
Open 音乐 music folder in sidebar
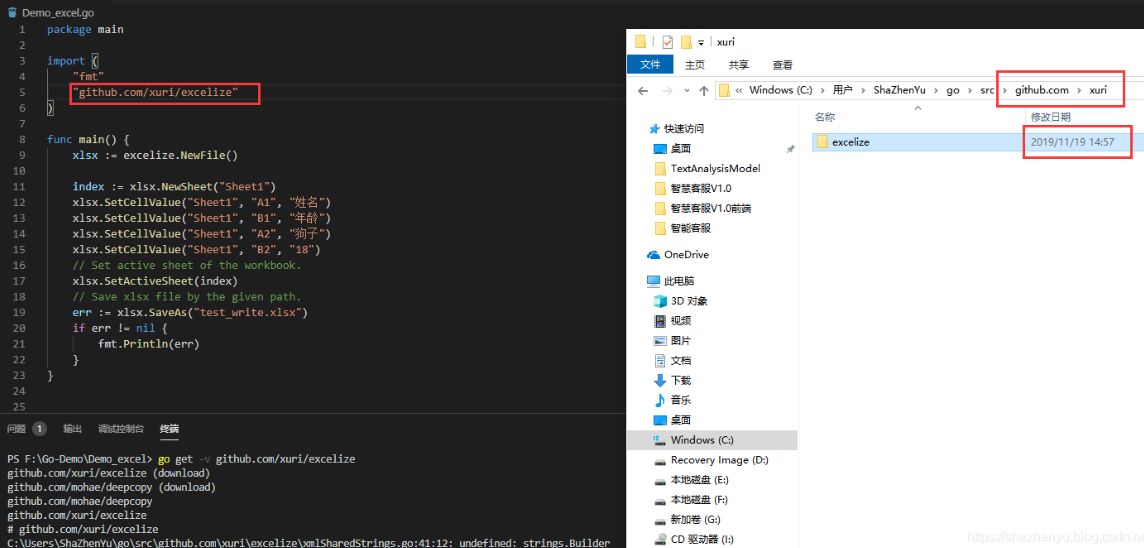(x=680, y=400)
